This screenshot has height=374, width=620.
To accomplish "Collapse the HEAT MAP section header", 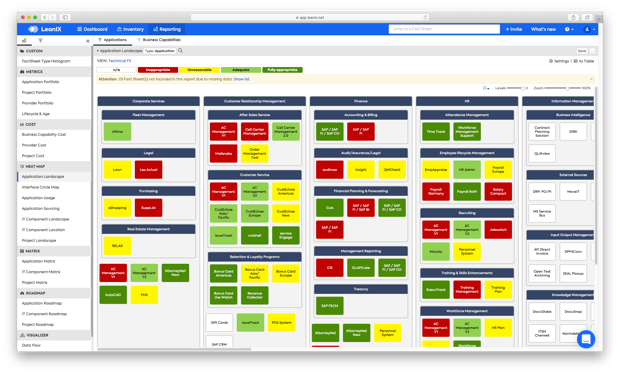I will click(x=54, y=166).
